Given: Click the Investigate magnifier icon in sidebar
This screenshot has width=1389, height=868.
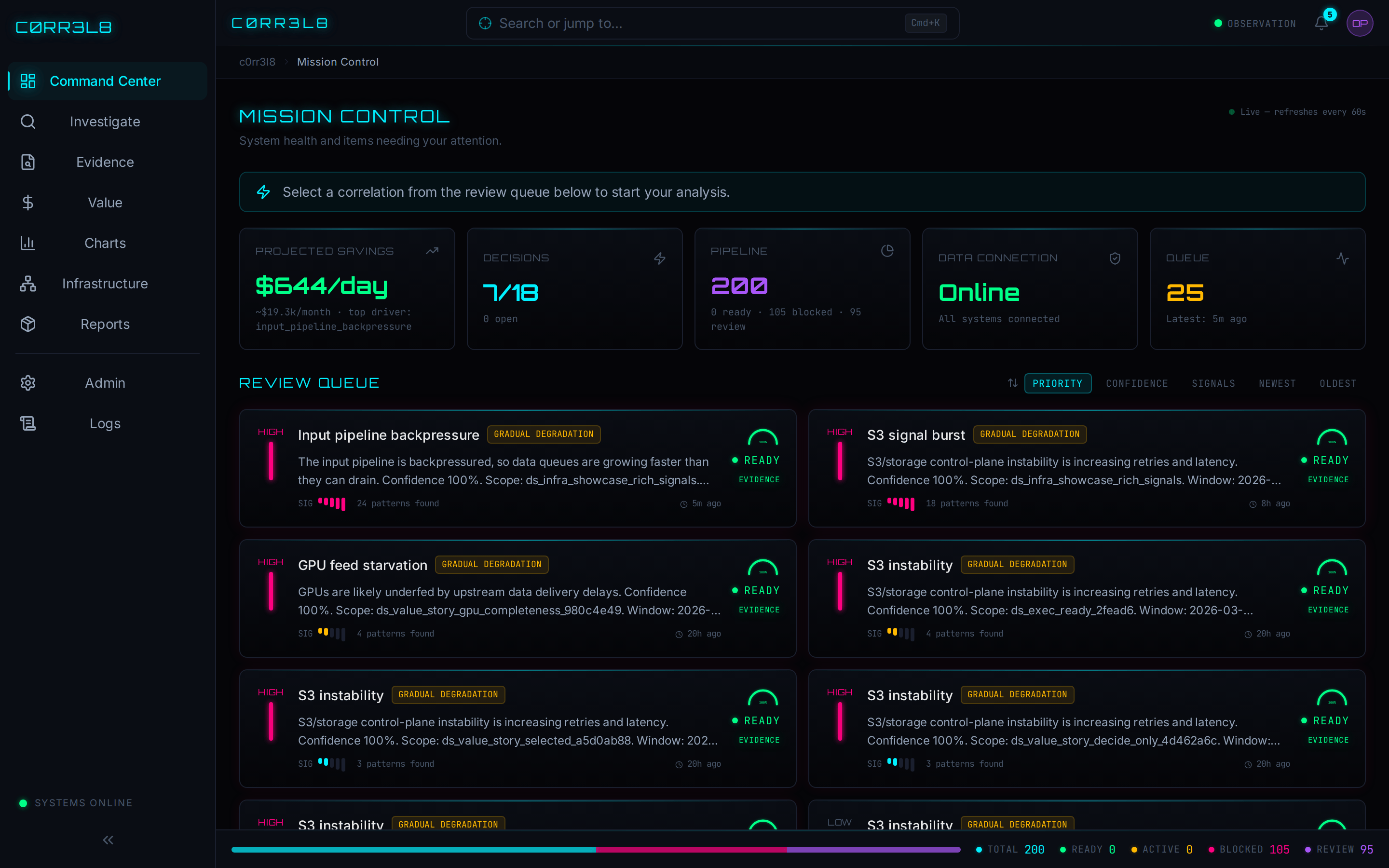Looking at the screenshot, I should pos(27,122).
